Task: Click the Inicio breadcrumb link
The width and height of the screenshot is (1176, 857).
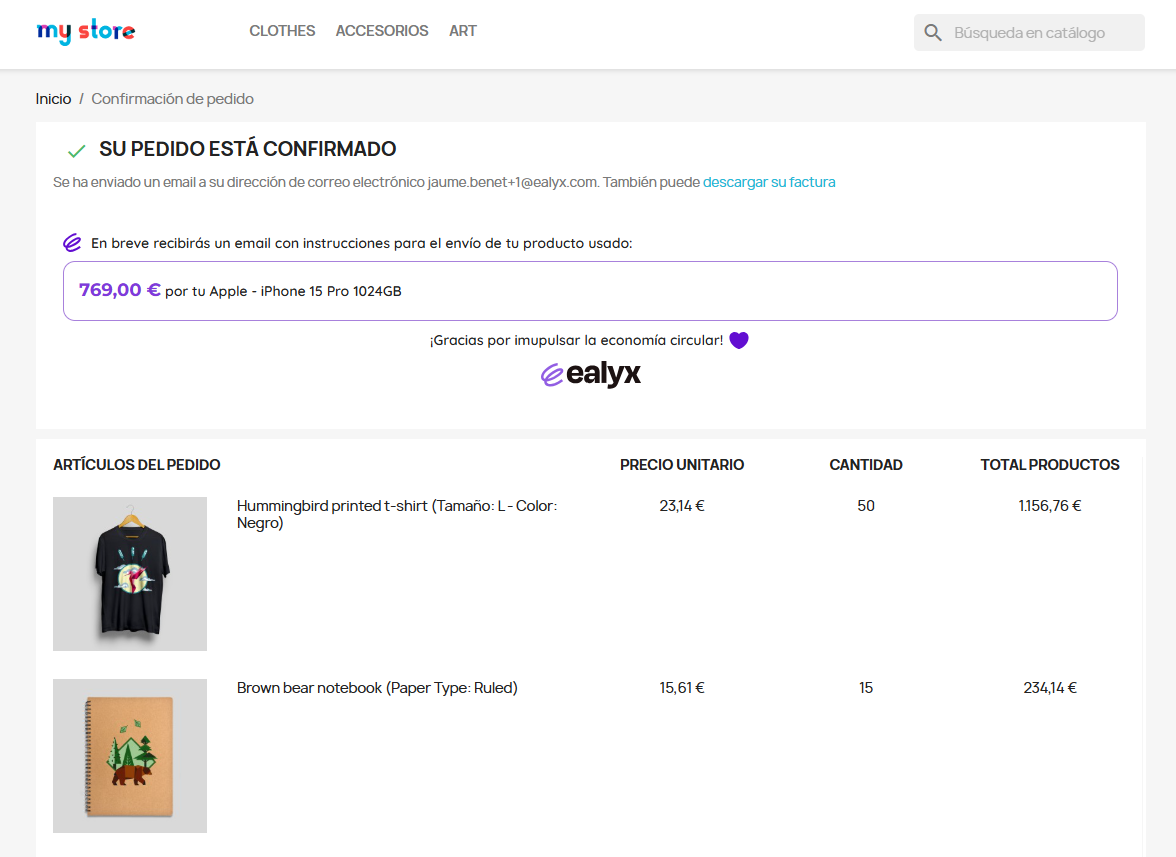Action: (x=53, y=99)
